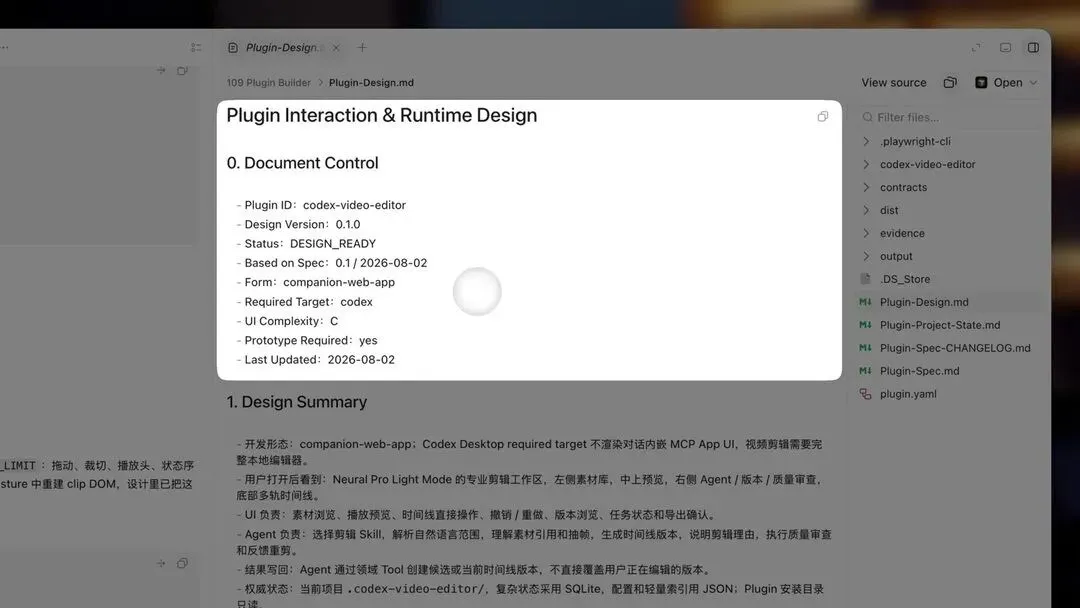Open the dropdown arrow beside Open
Screen dimensions: 1080x608
click(1033, 83)
